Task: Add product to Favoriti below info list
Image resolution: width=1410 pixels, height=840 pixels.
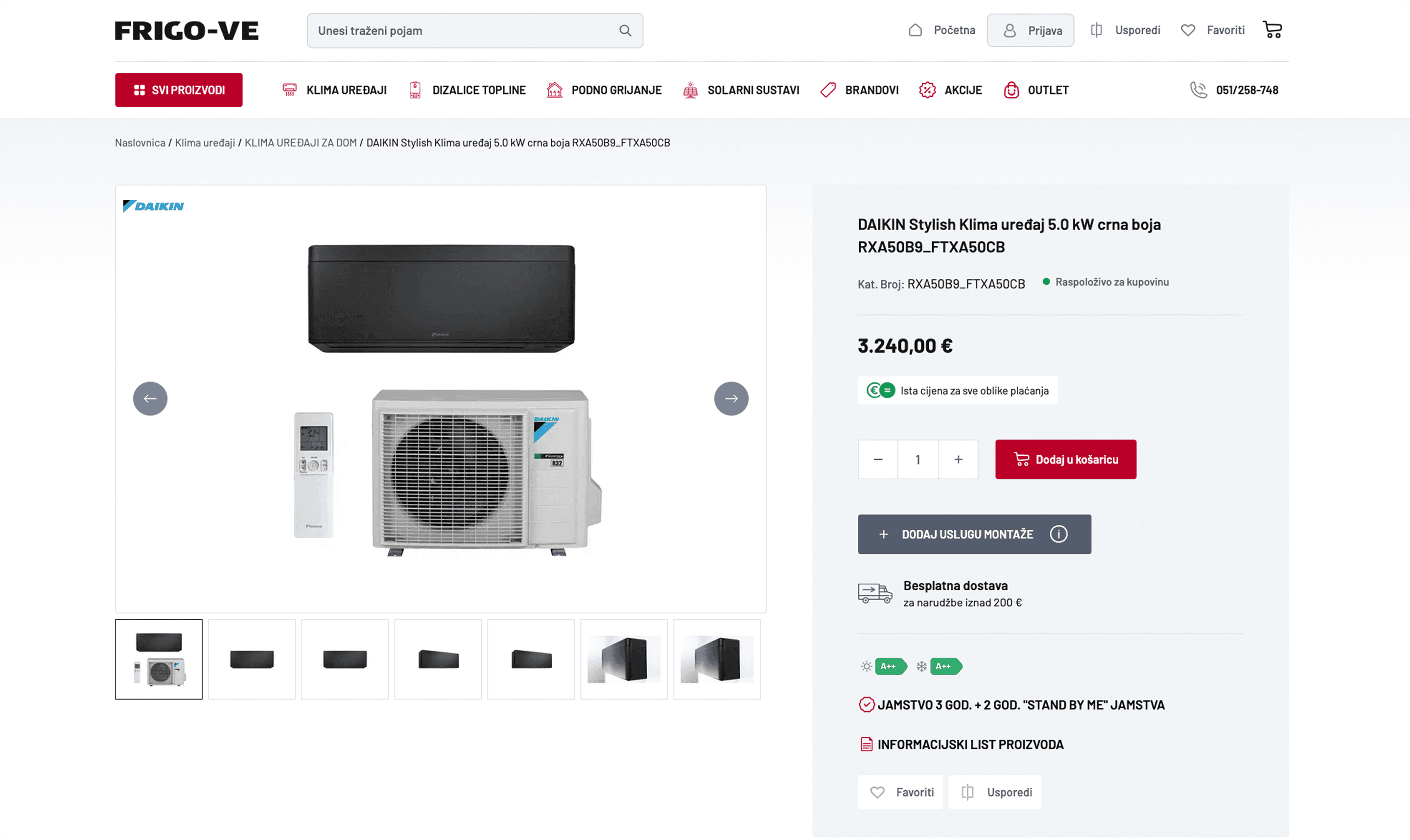Action: pos(900,793)
